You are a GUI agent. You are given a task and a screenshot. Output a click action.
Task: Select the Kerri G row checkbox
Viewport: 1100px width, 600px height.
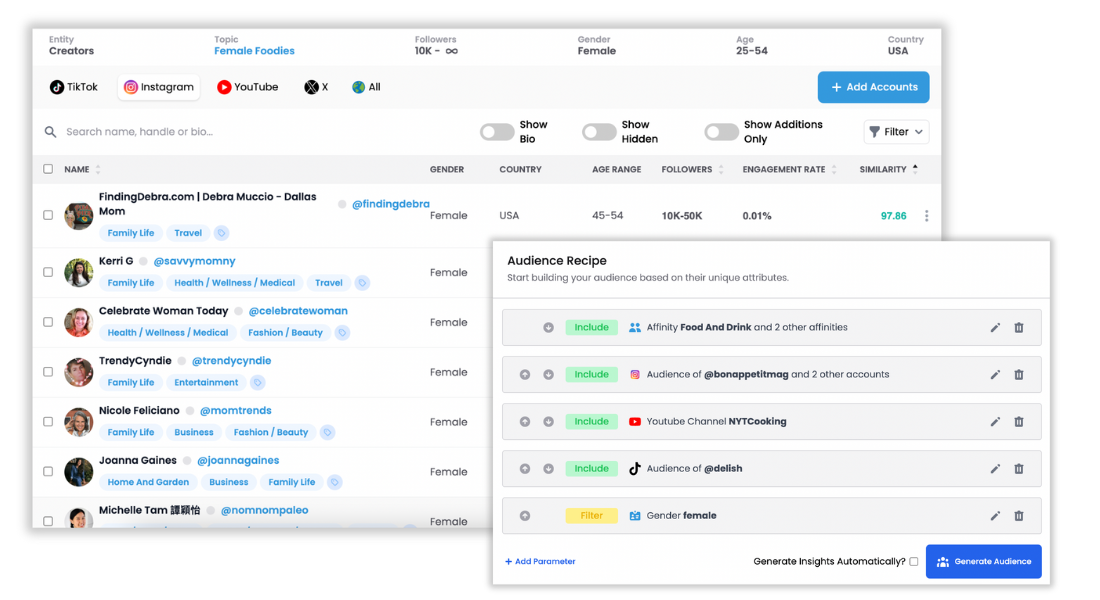tap(48, 272)
